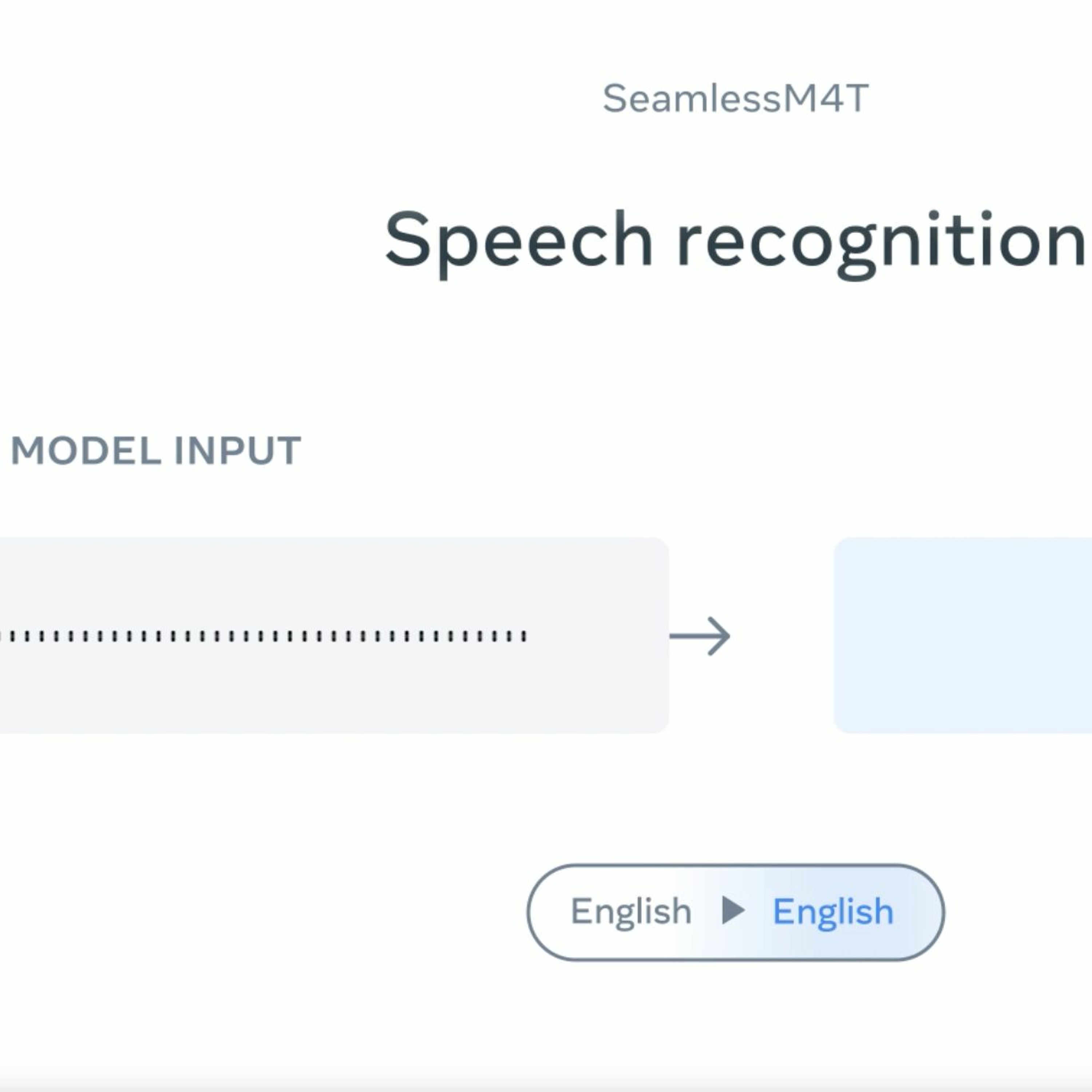Jump to the last tick of the waveform

click(524, 636)
